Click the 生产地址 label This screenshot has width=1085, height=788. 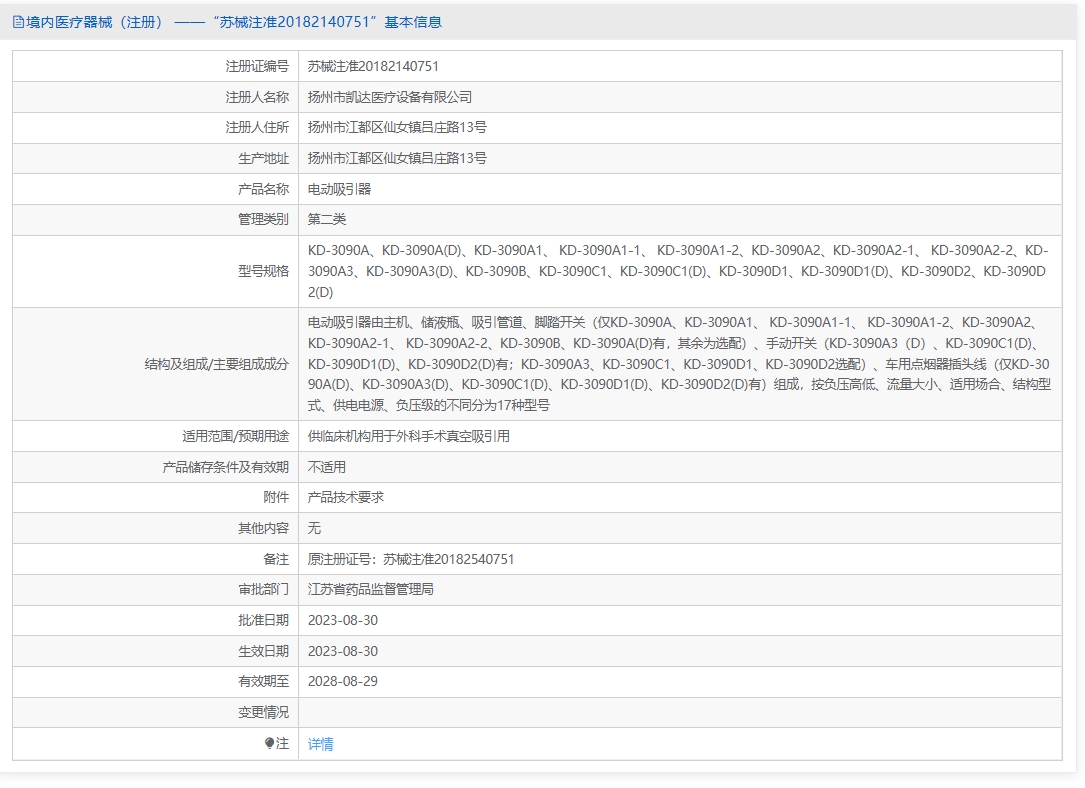263,158
